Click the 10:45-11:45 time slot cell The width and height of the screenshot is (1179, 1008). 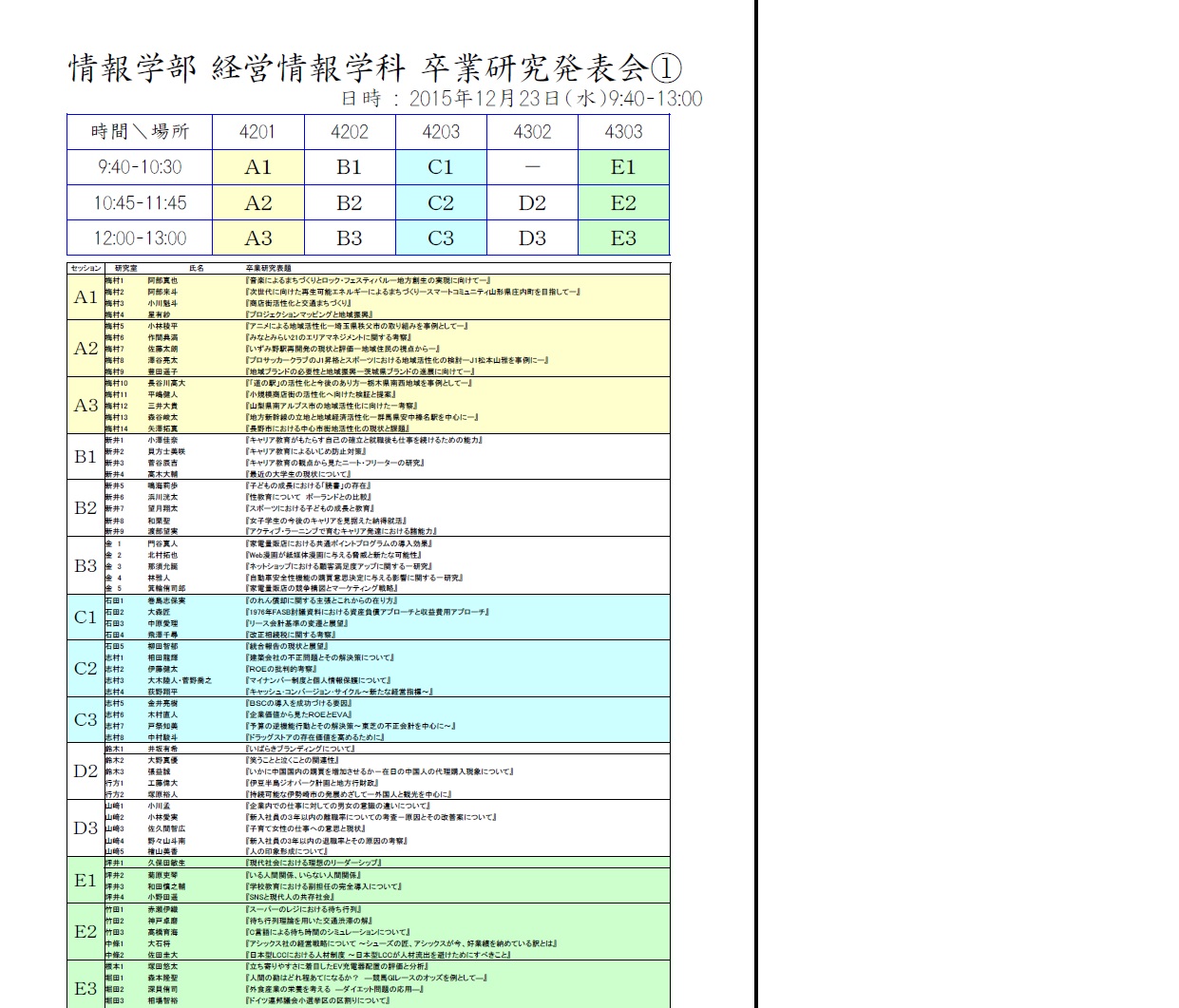(x=140, y=202)
